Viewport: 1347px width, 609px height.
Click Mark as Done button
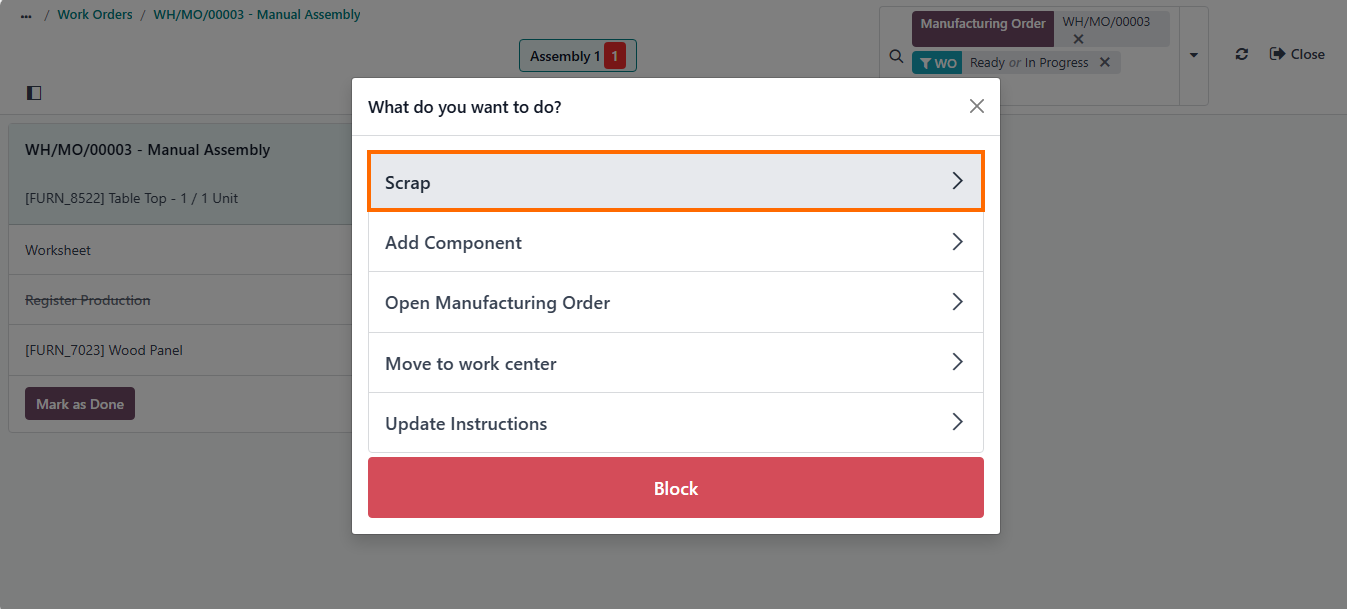coord(80,404)
